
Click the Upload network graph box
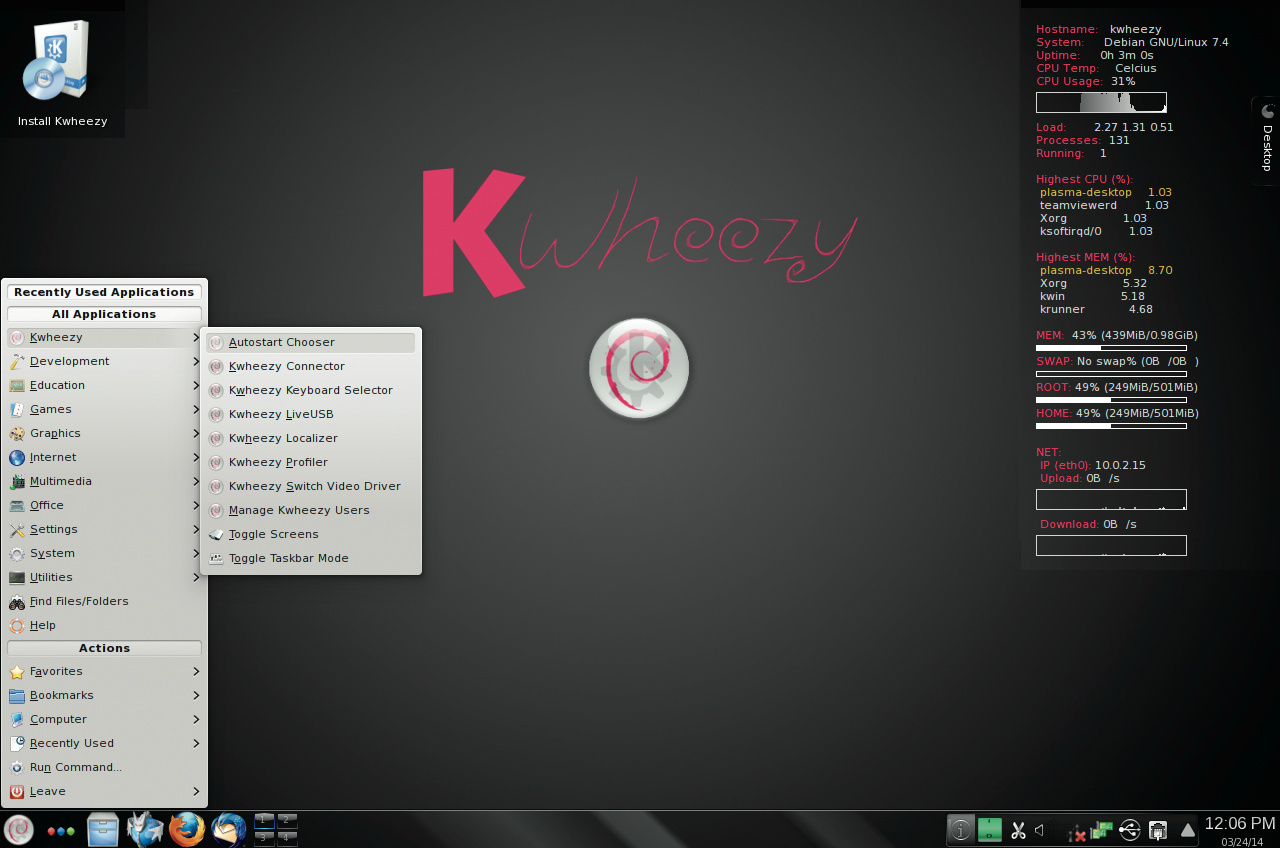(1111, 499)
